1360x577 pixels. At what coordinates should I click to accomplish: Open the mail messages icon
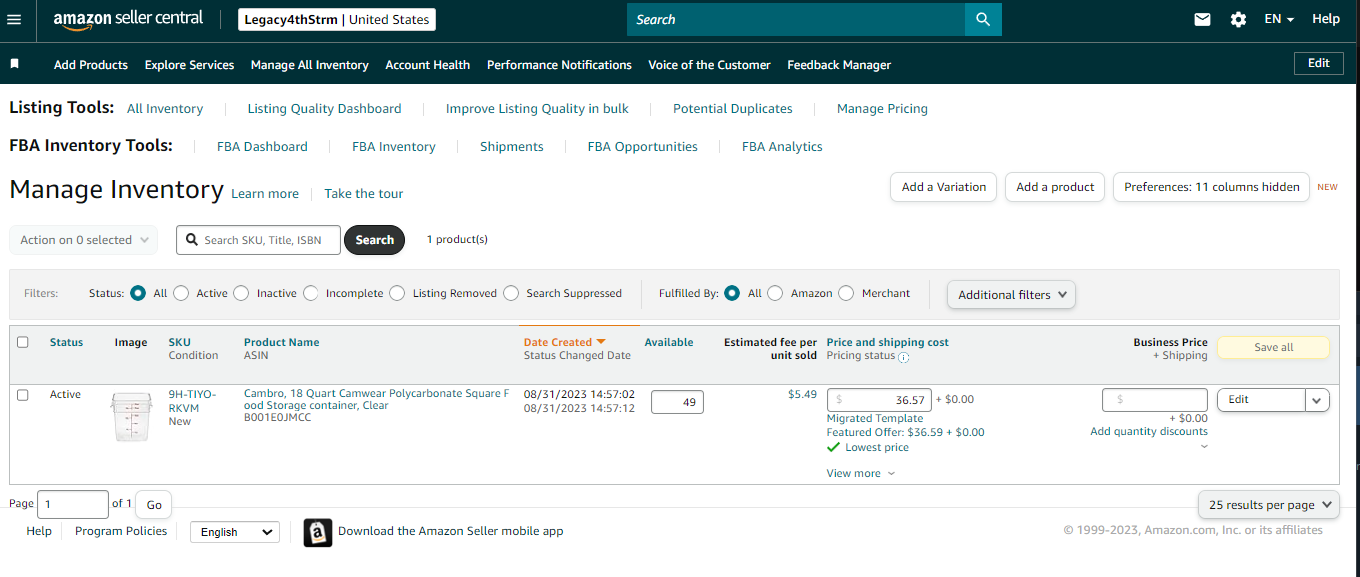pyautogui.click(x=1203, y=19)
